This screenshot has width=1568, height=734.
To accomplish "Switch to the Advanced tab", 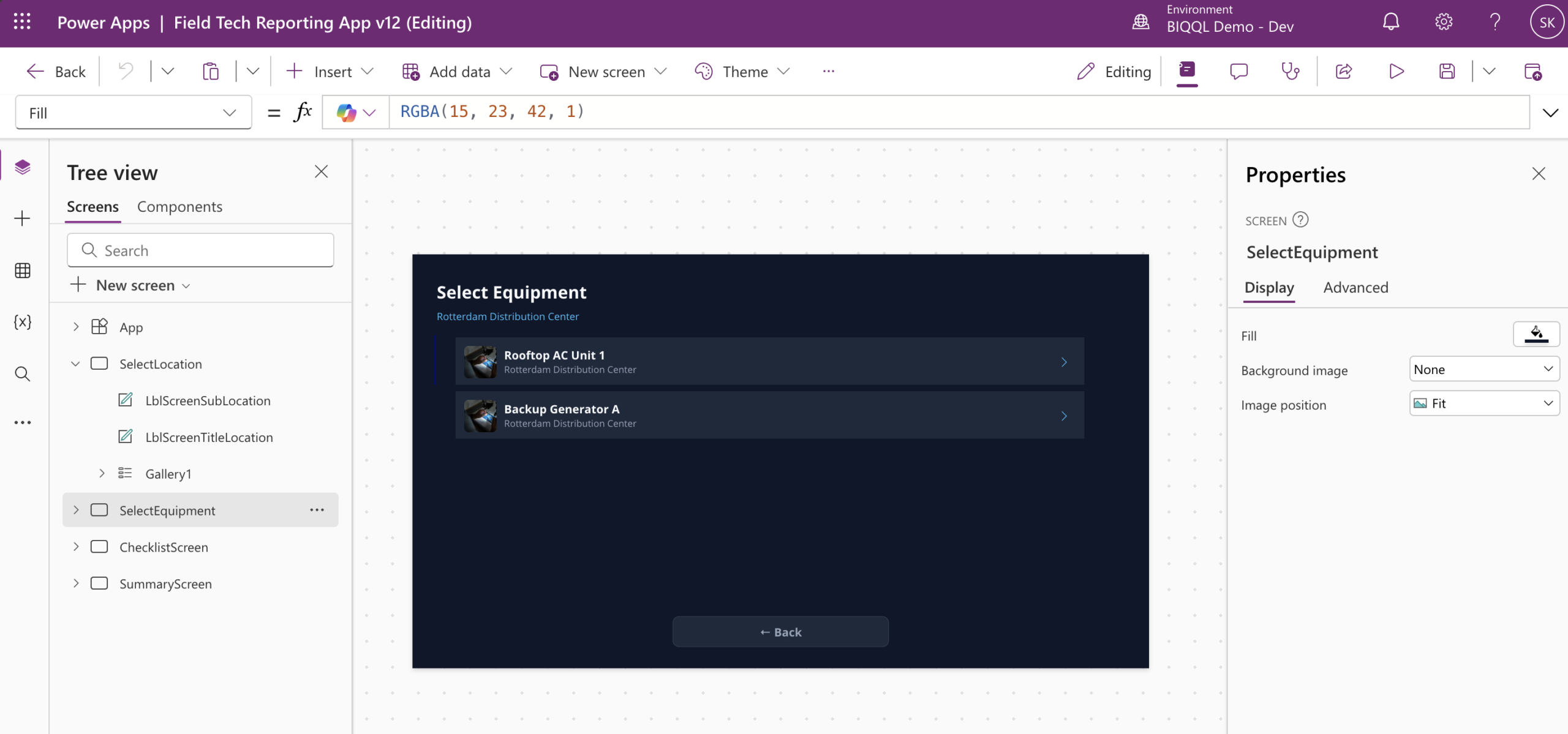I will point(1355,288).
